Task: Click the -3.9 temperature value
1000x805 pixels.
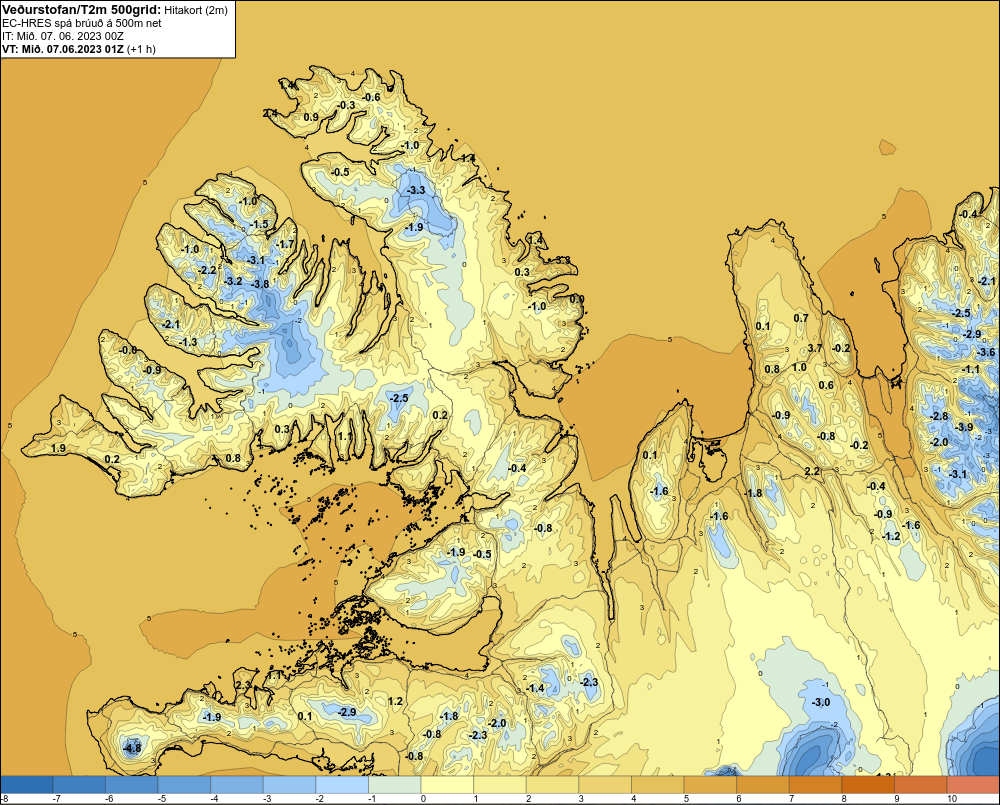Action: 964,427
